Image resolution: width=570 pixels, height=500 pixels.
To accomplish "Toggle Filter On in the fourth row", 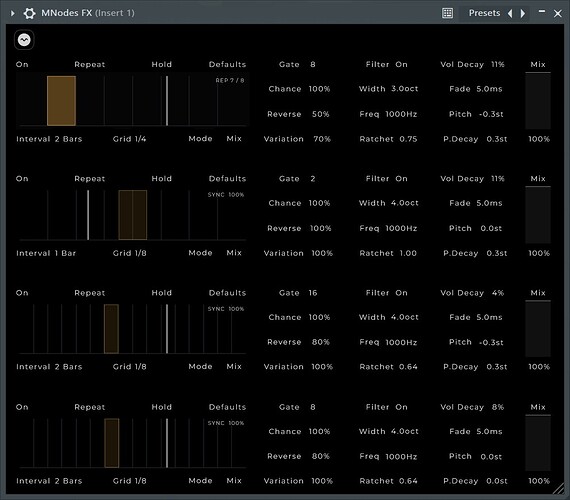I will click(386, 407).
